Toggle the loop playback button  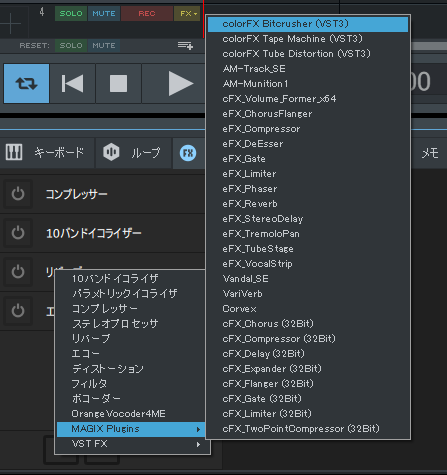tap(26, 83)
